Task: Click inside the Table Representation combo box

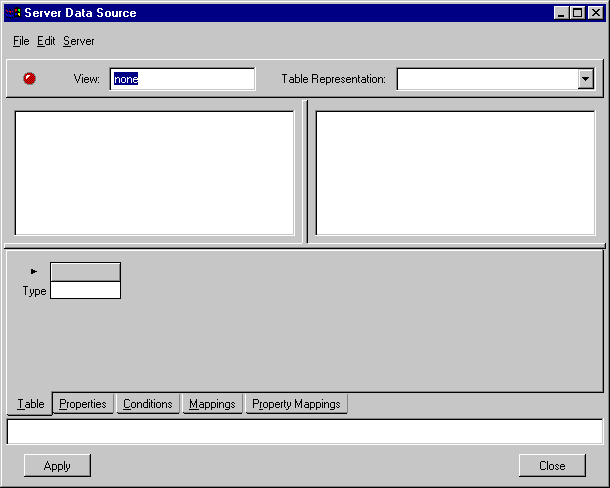Action: [x=486, y=79]
